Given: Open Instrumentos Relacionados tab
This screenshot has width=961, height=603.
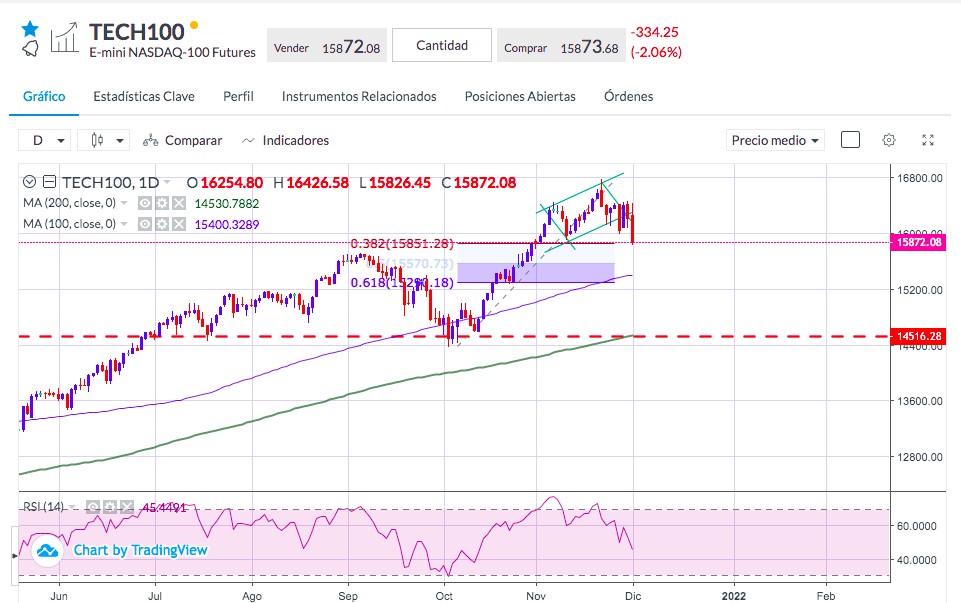Looking at the screenshot, I should 359,96.
